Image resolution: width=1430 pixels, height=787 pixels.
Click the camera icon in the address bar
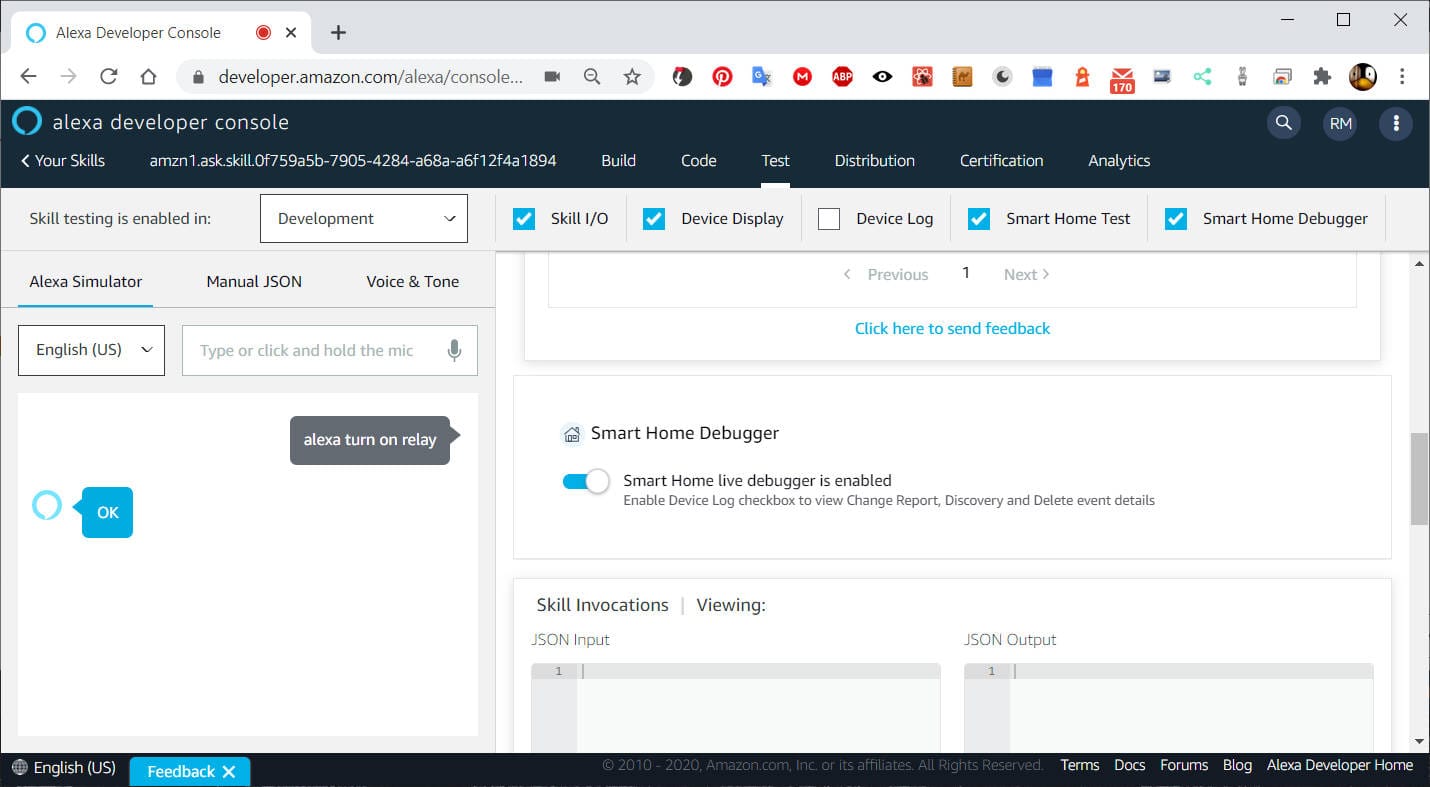[x=552, y=76]
